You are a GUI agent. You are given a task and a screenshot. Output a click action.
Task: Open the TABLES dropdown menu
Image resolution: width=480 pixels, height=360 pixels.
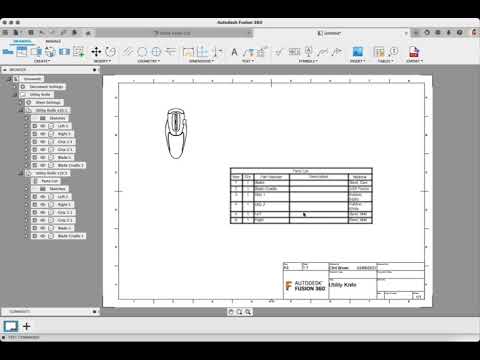386,61
